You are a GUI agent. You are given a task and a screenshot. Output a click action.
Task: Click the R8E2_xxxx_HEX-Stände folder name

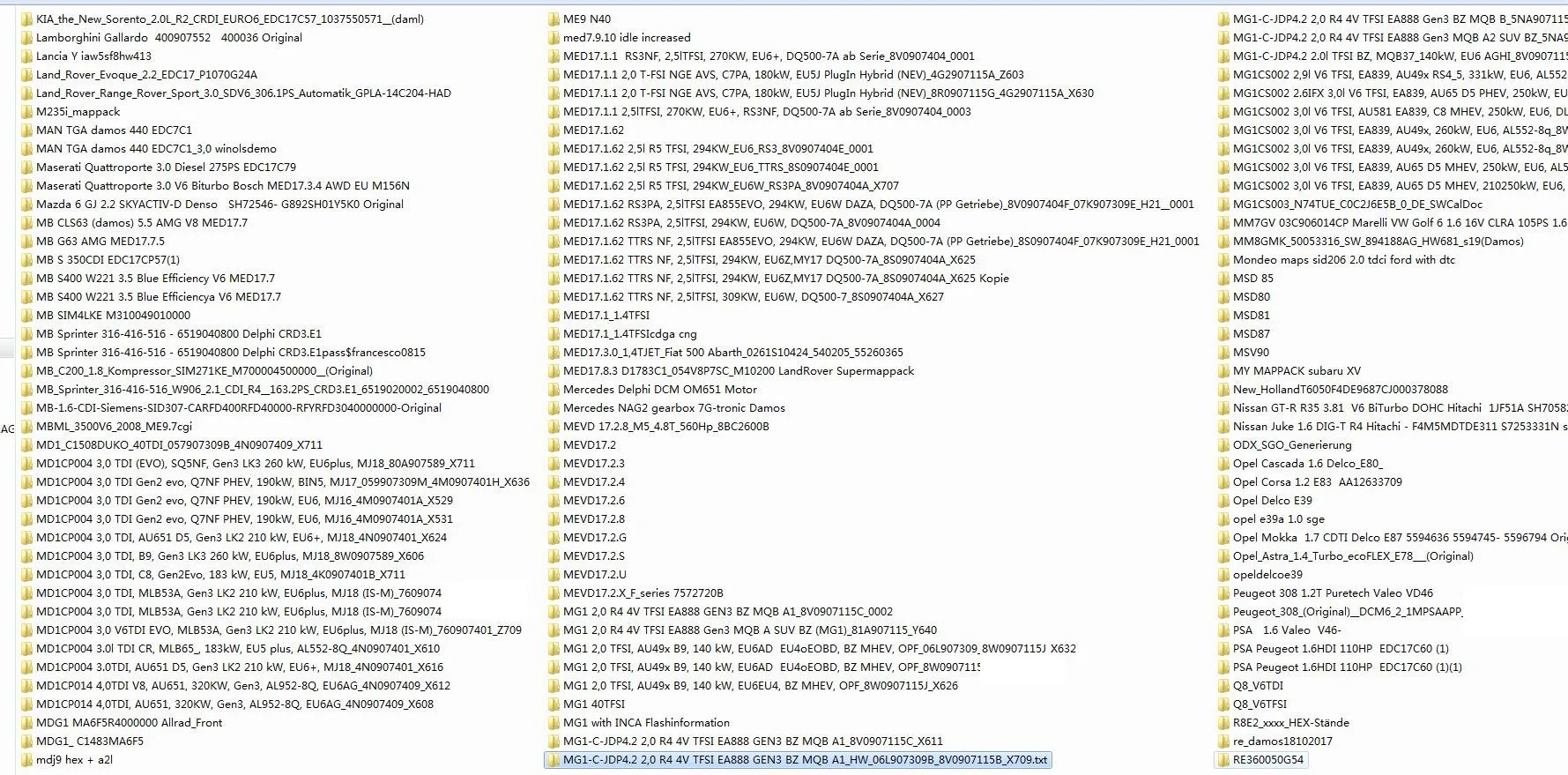coord(1291,723)
